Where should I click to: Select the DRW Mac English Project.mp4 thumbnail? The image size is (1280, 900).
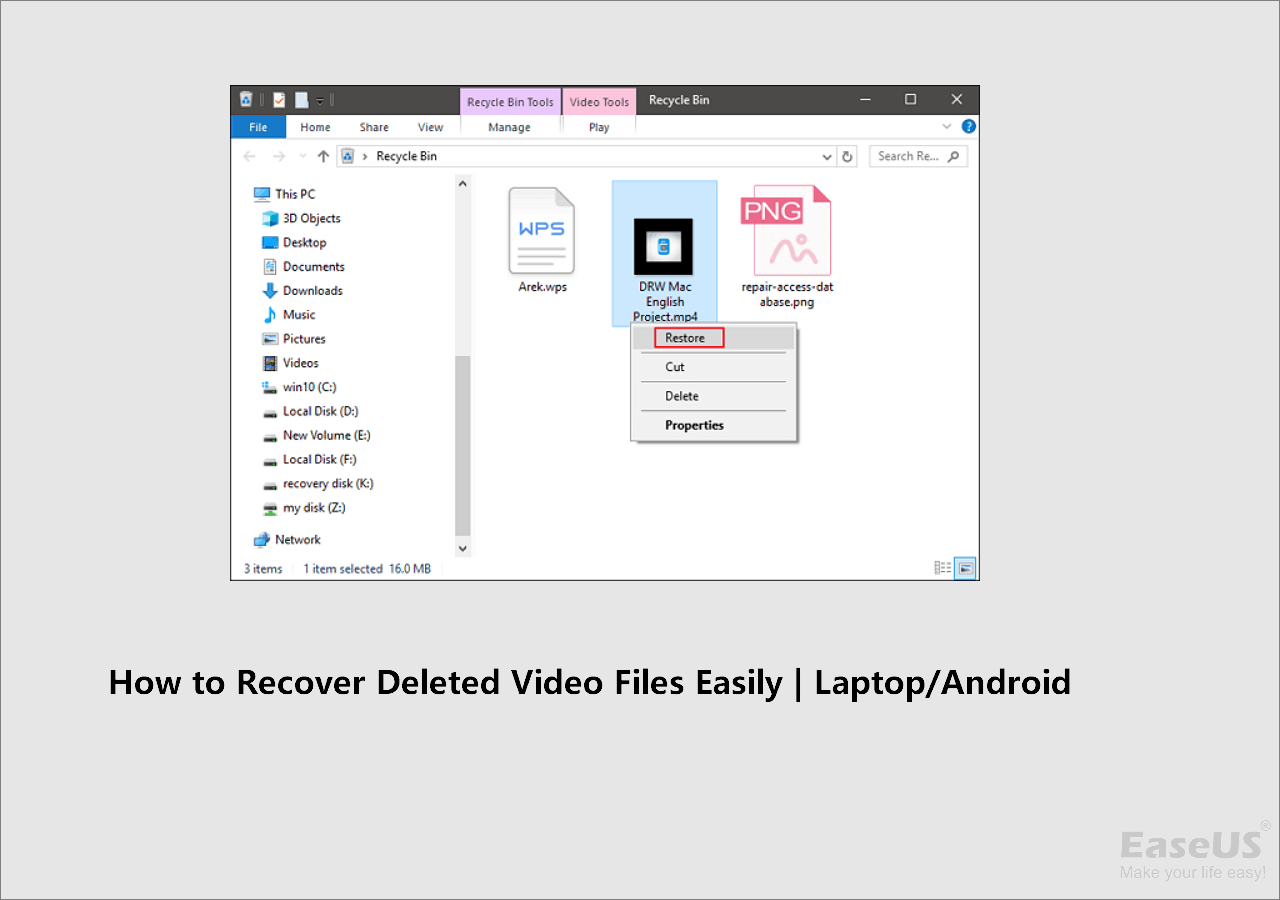click(x=663, y=247)
